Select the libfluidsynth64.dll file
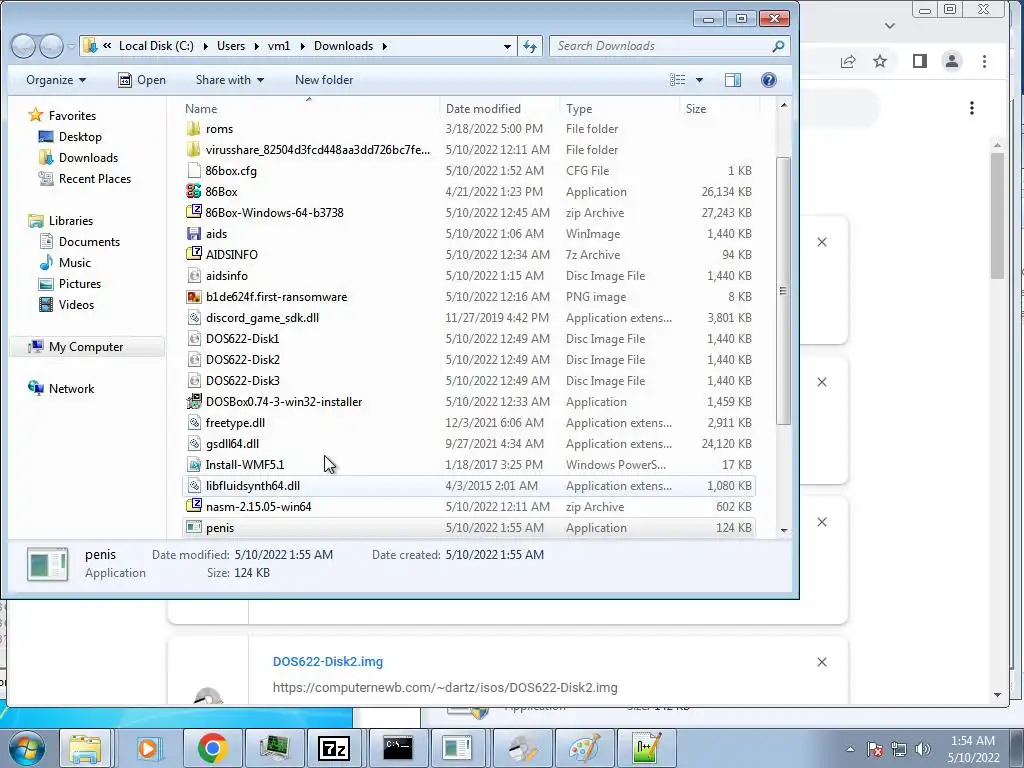 tap(469, 485)
